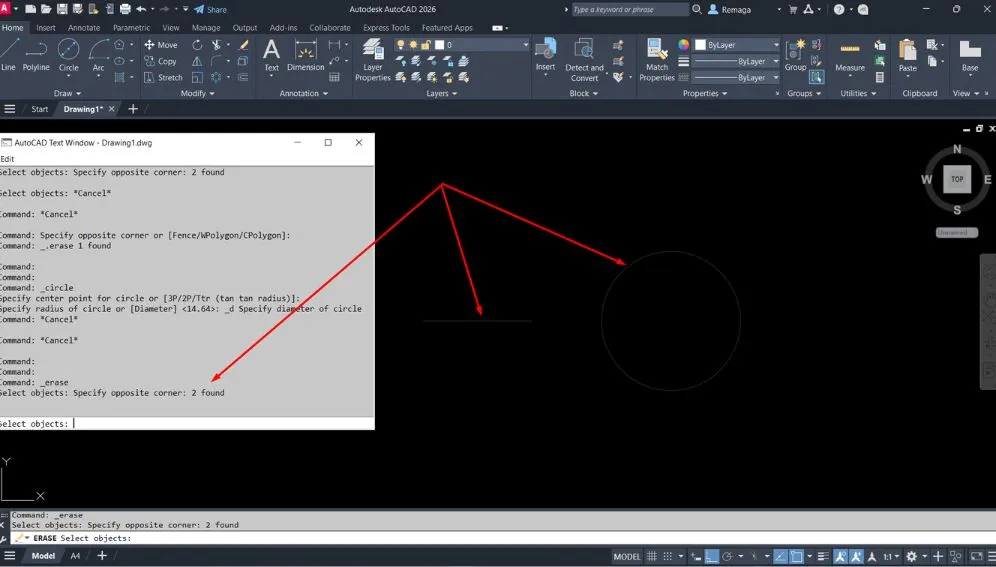Open the A4 layout tab

75,556
